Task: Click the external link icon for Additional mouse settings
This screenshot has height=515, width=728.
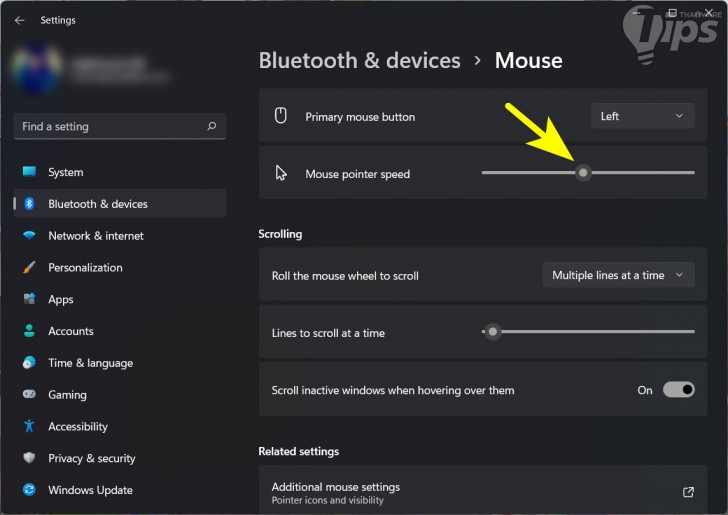Action: [x=689, y=492]
